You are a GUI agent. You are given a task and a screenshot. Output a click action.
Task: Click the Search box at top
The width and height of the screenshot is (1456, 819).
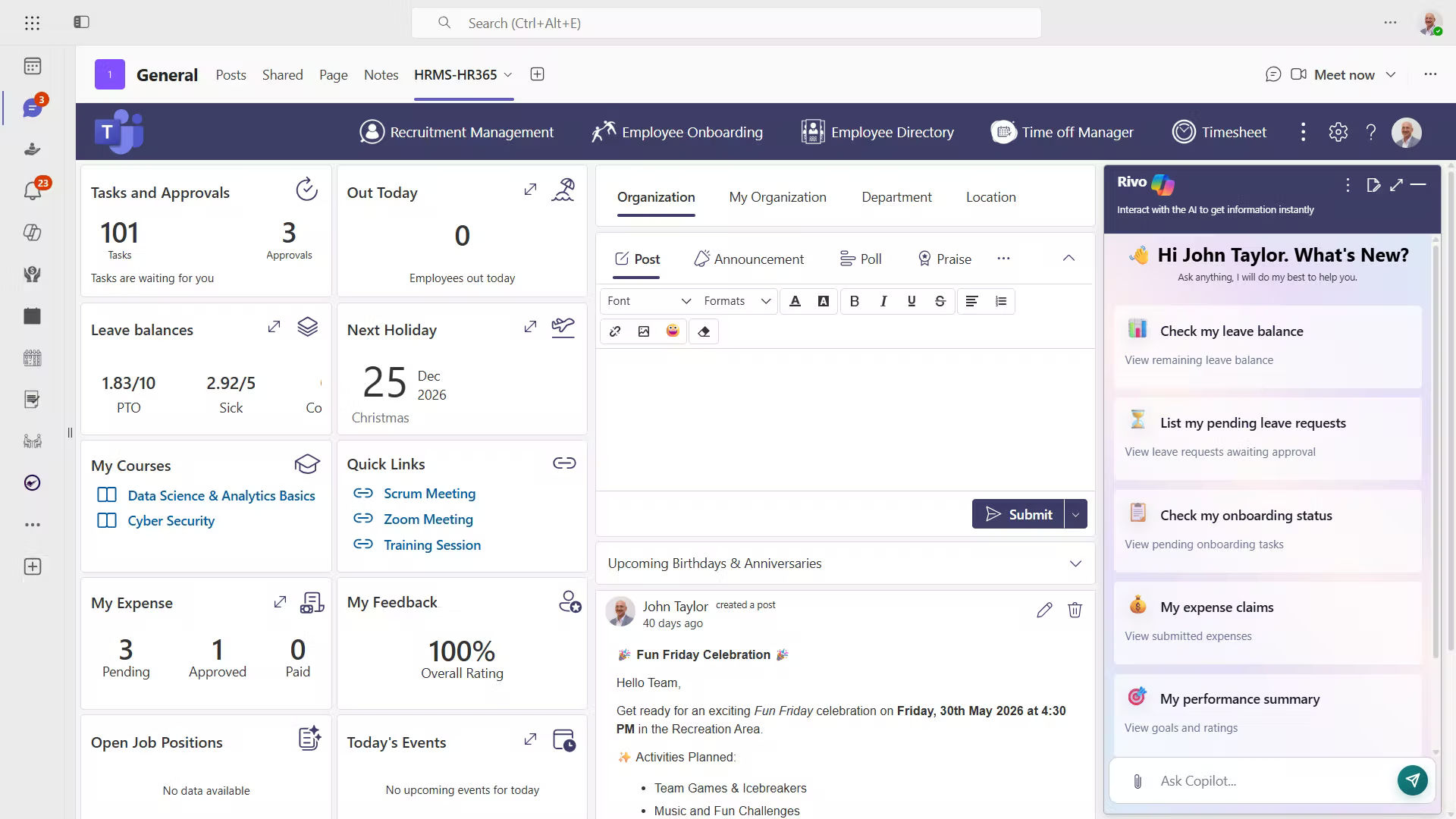click(726, 23)
